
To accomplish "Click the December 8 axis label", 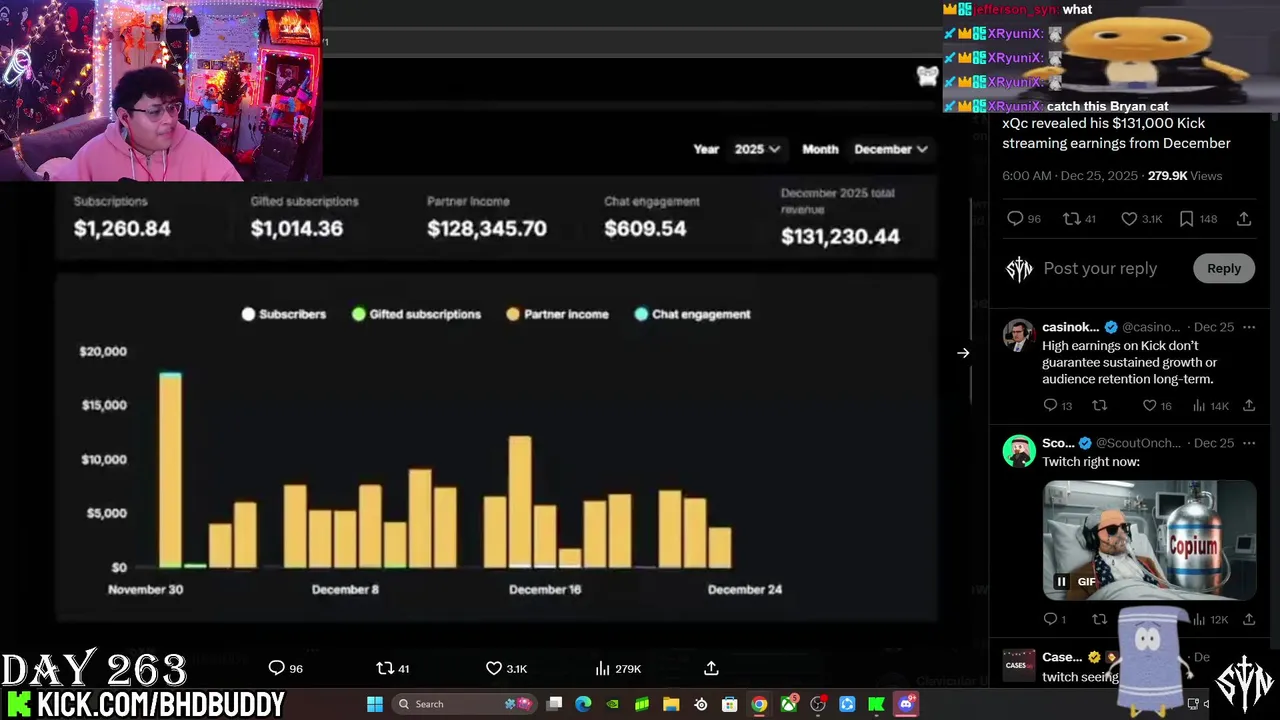I will click(345, 589).
